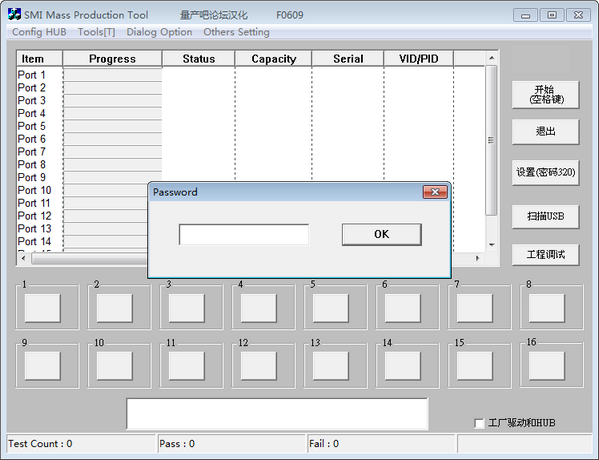Select port slot 10 indicator box
This screenshot has height=460, width=599.
click(x=115, y=366)
